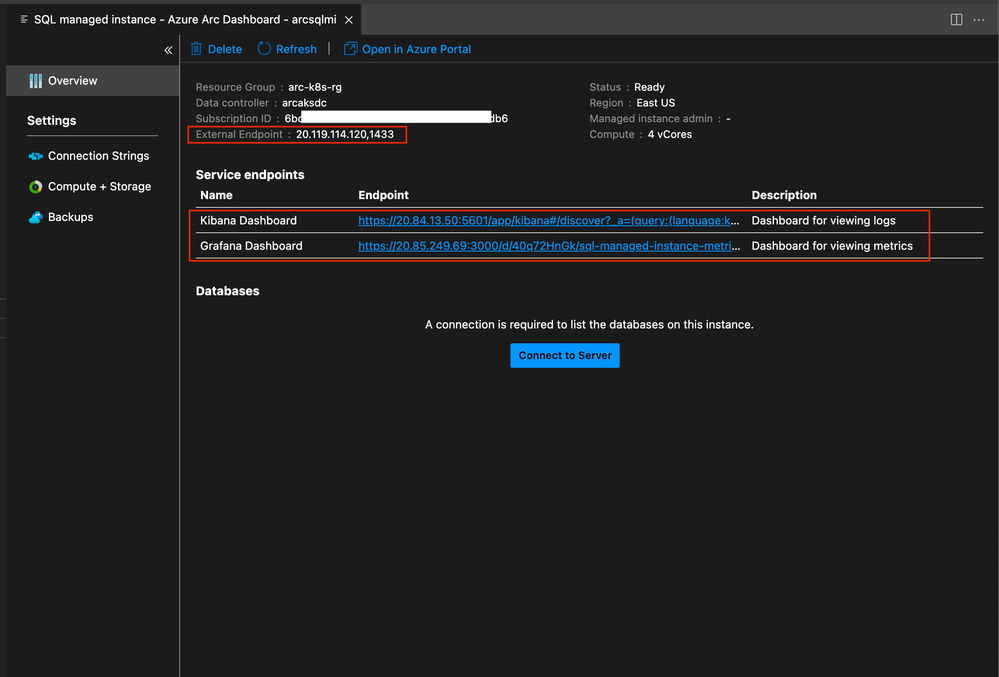Click the Settings heading in the sidebar
The width and height of the screenshot is (999, 677).
(52, 120)
